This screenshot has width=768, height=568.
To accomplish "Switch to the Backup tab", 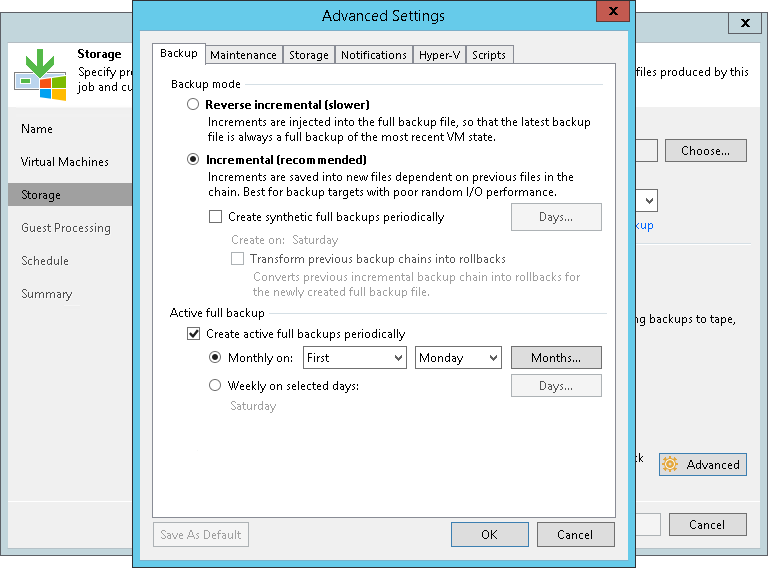I will (179, 53).
